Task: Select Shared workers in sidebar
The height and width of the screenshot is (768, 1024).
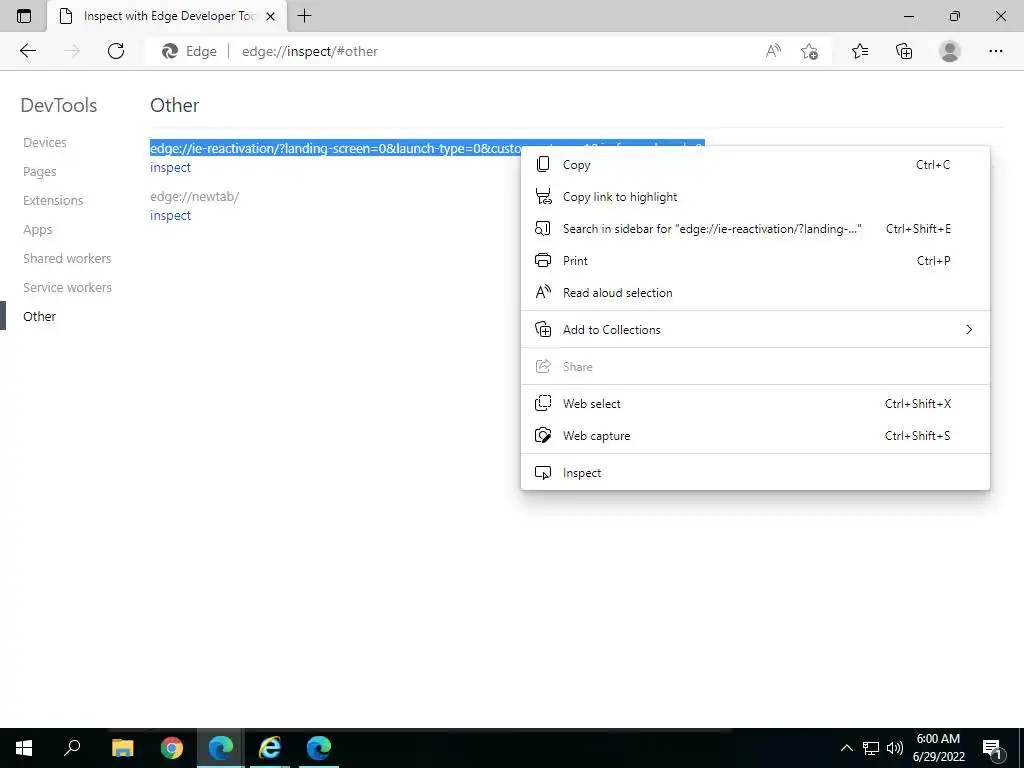Action: 67,259
